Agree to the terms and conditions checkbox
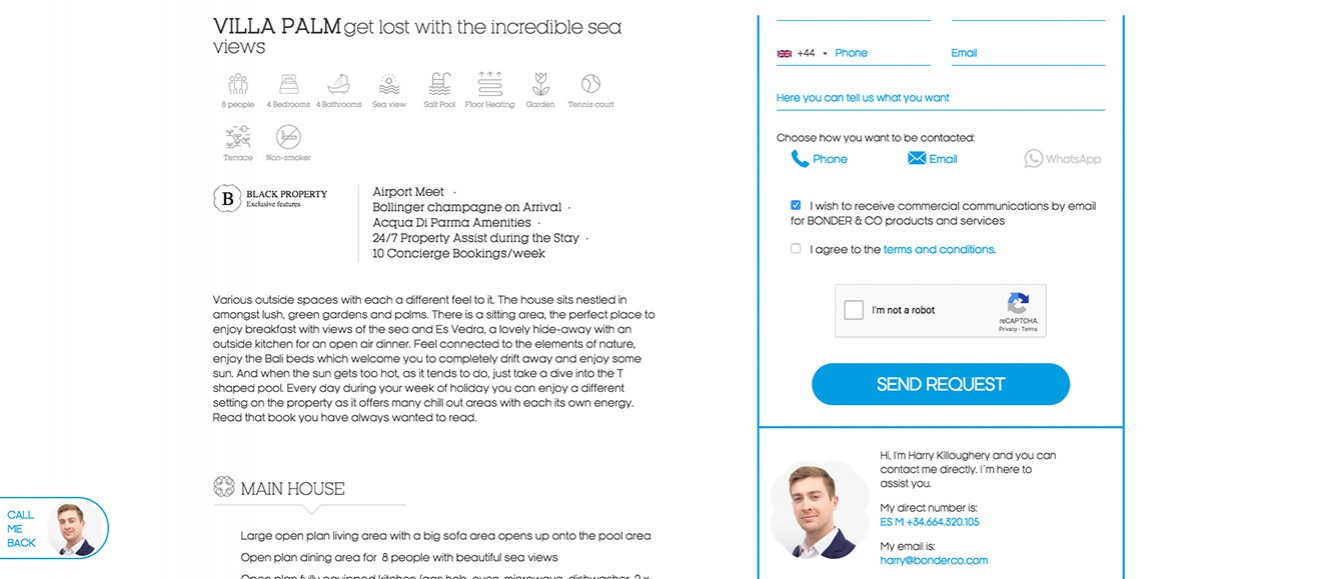 796,249
